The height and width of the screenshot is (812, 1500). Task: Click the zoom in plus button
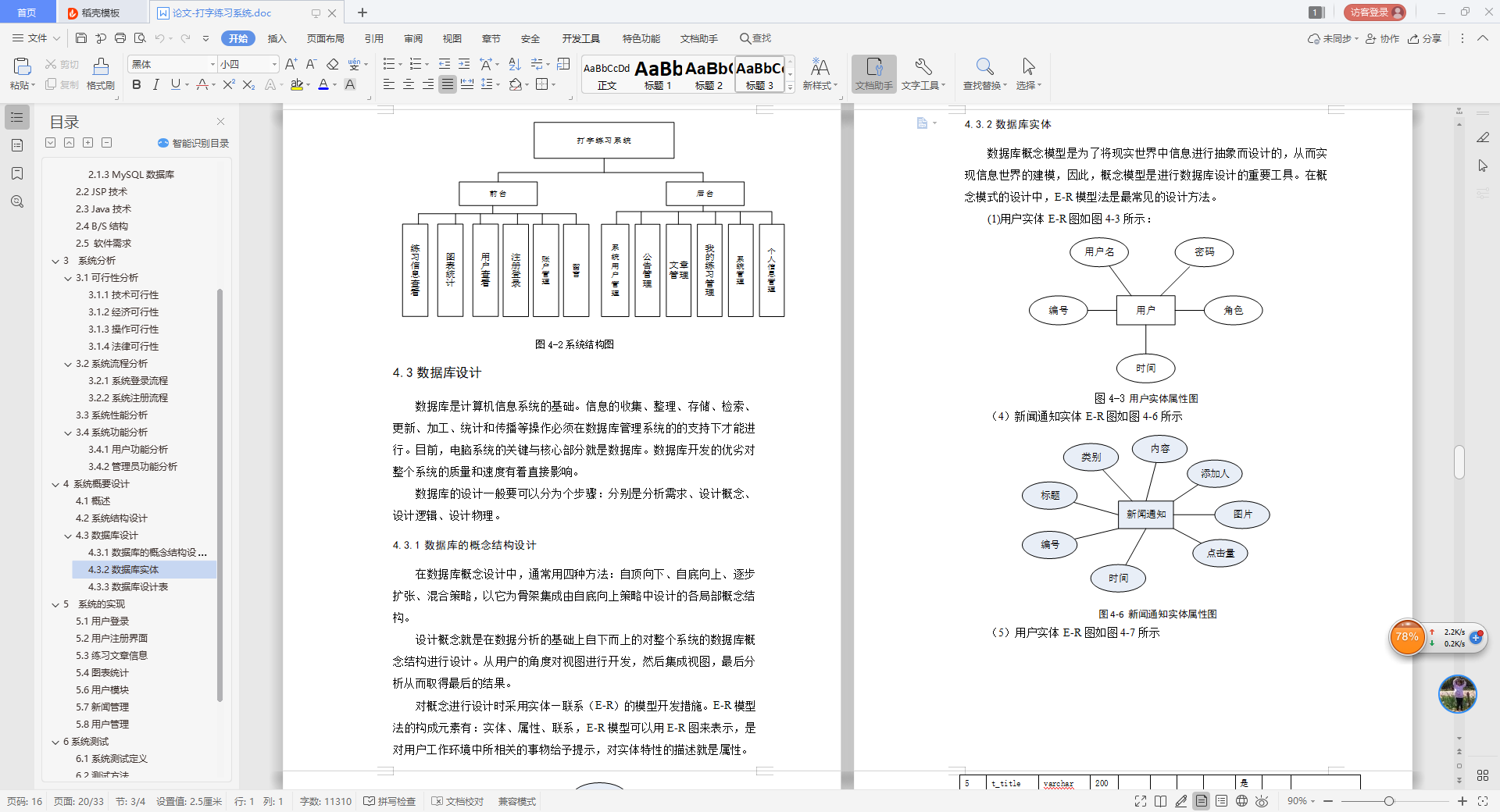pyautogui.click(x=1462, y=801)
